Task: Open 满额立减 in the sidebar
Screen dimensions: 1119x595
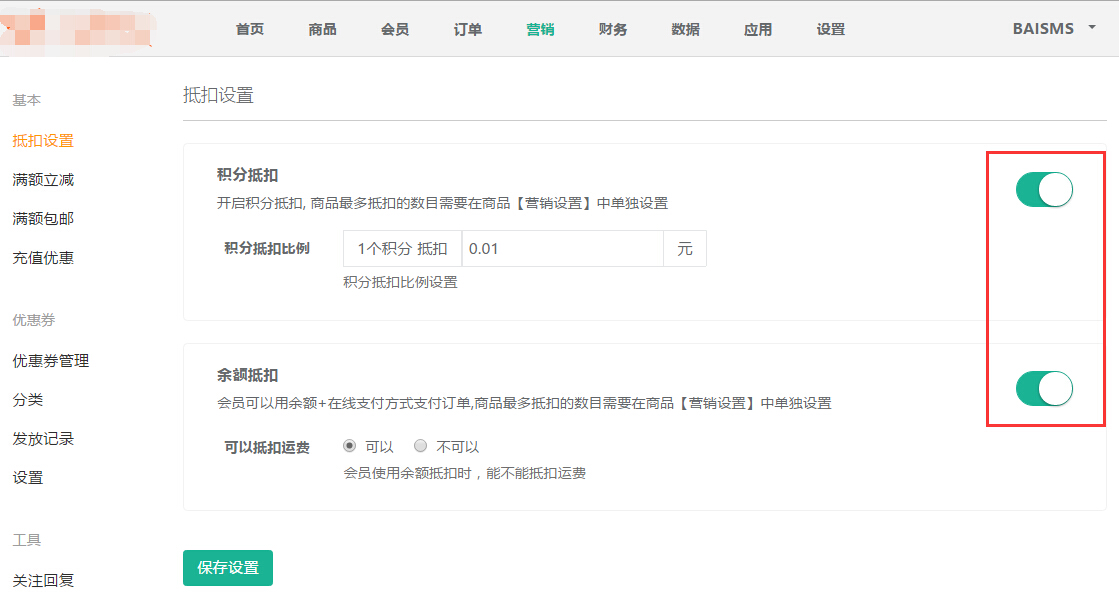Action: click(43, 180)
